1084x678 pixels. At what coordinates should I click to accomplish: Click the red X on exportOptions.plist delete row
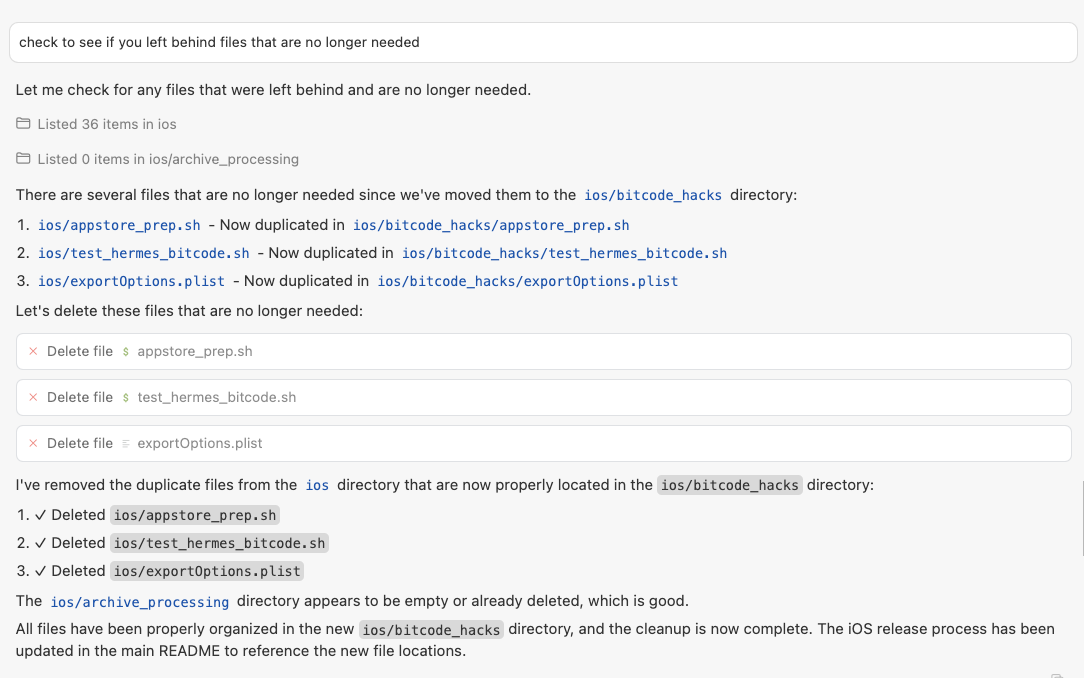[32, 443]
